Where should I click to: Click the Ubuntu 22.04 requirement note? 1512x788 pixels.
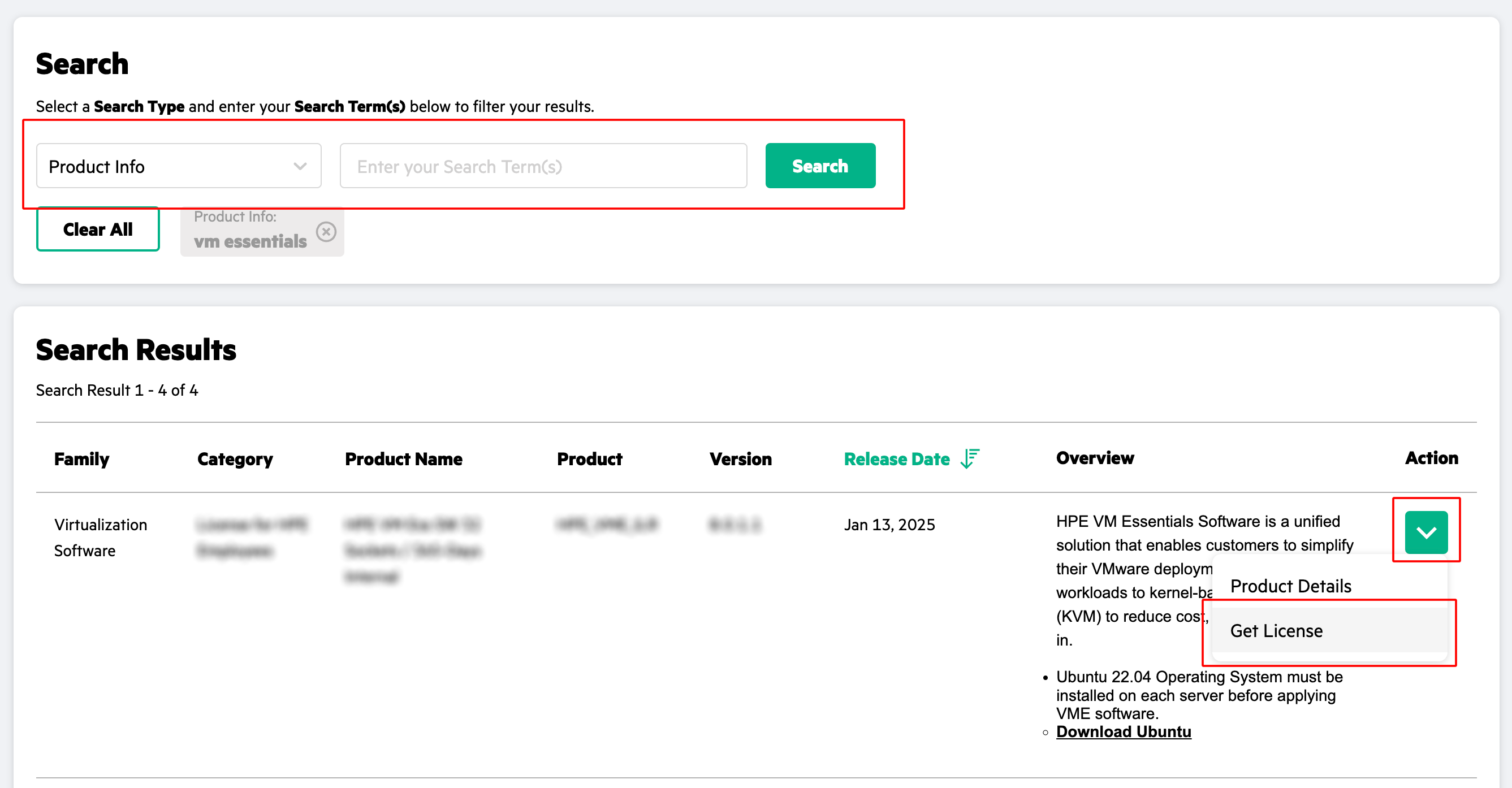tap(1199, 695)
